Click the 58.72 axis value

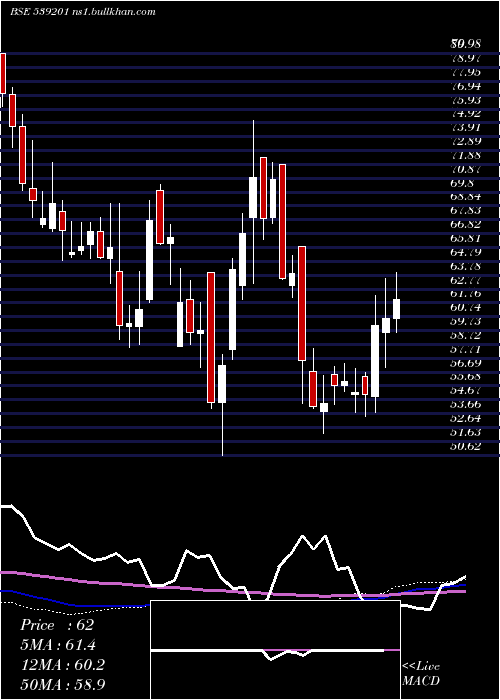click(x=466, y=335)
